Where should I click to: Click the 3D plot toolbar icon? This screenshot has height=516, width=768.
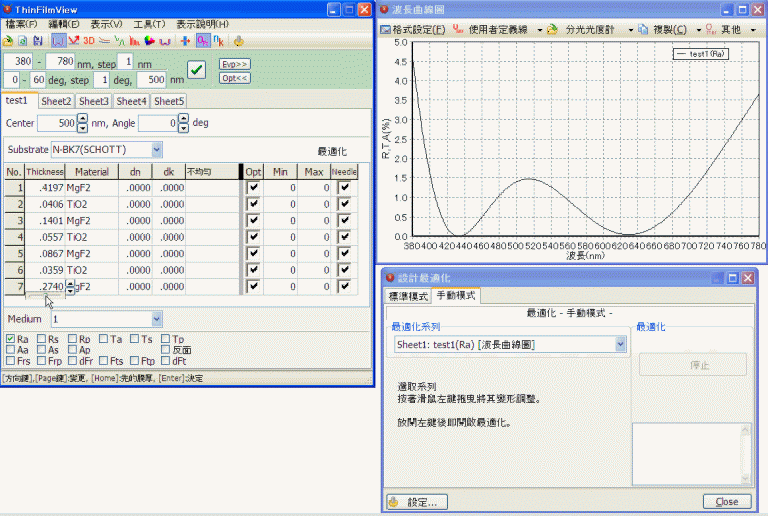(x=89, y=41)
